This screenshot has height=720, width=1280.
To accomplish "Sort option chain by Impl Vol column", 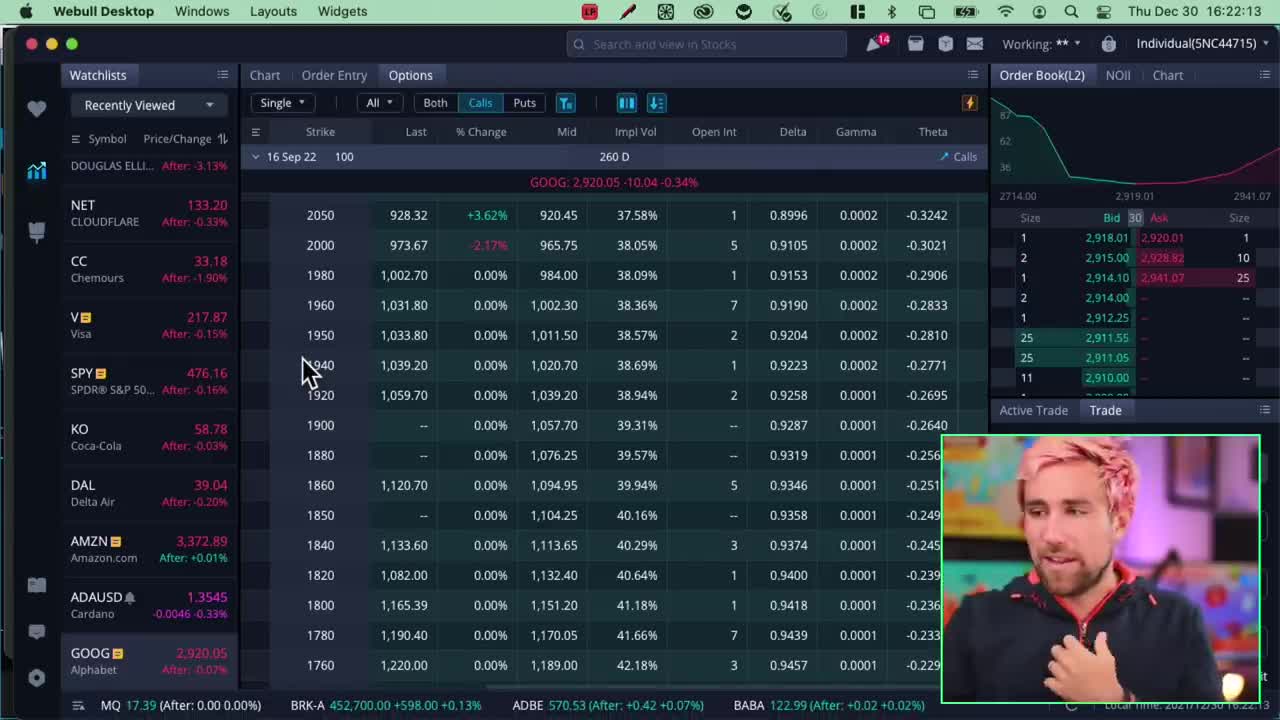I will point(635,132).
